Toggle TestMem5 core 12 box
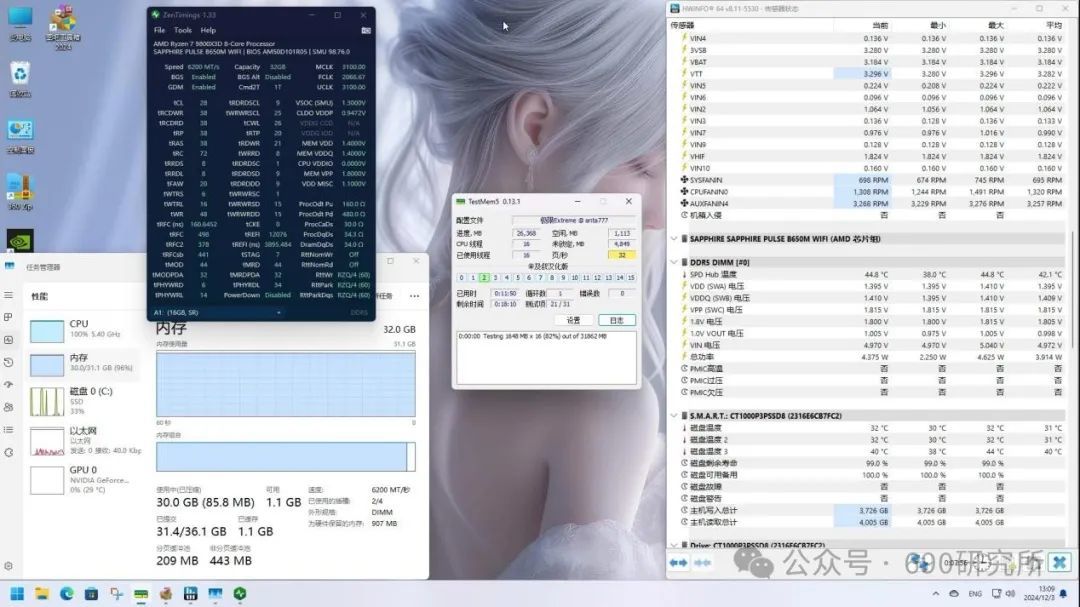Screen dimensions: 1080x607 pos(597,278)
